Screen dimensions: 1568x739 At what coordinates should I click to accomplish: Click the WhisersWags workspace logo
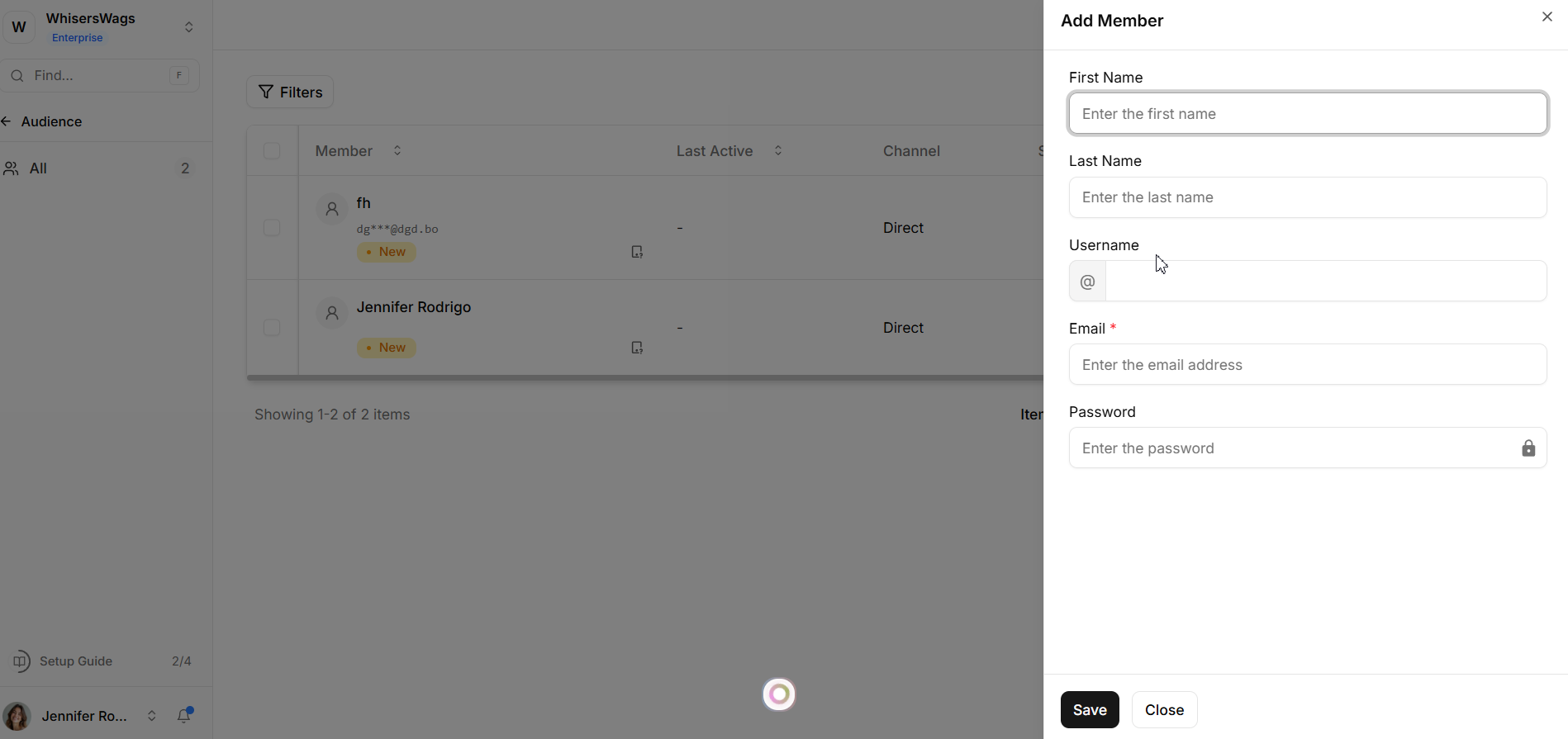click(20, 27)
